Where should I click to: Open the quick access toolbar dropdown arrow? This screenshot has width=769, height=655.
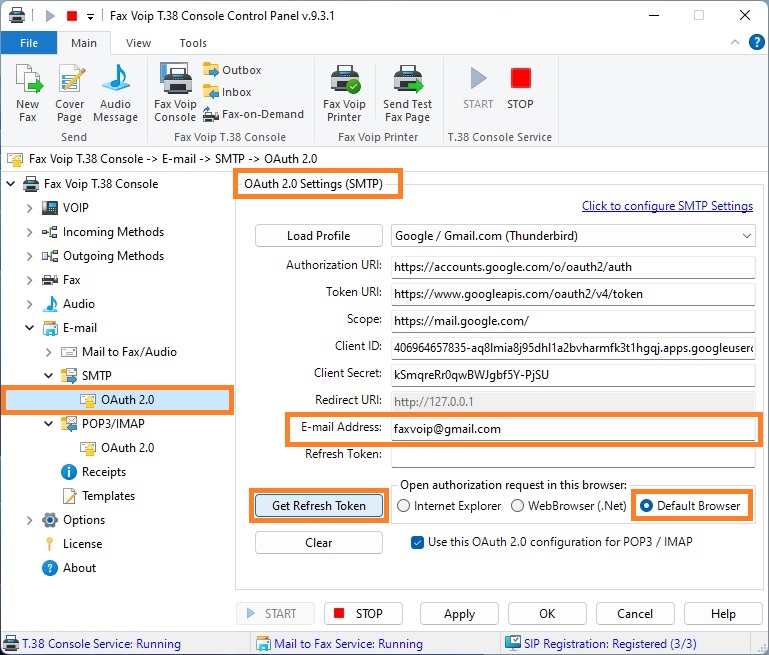(x=90, y=17)
